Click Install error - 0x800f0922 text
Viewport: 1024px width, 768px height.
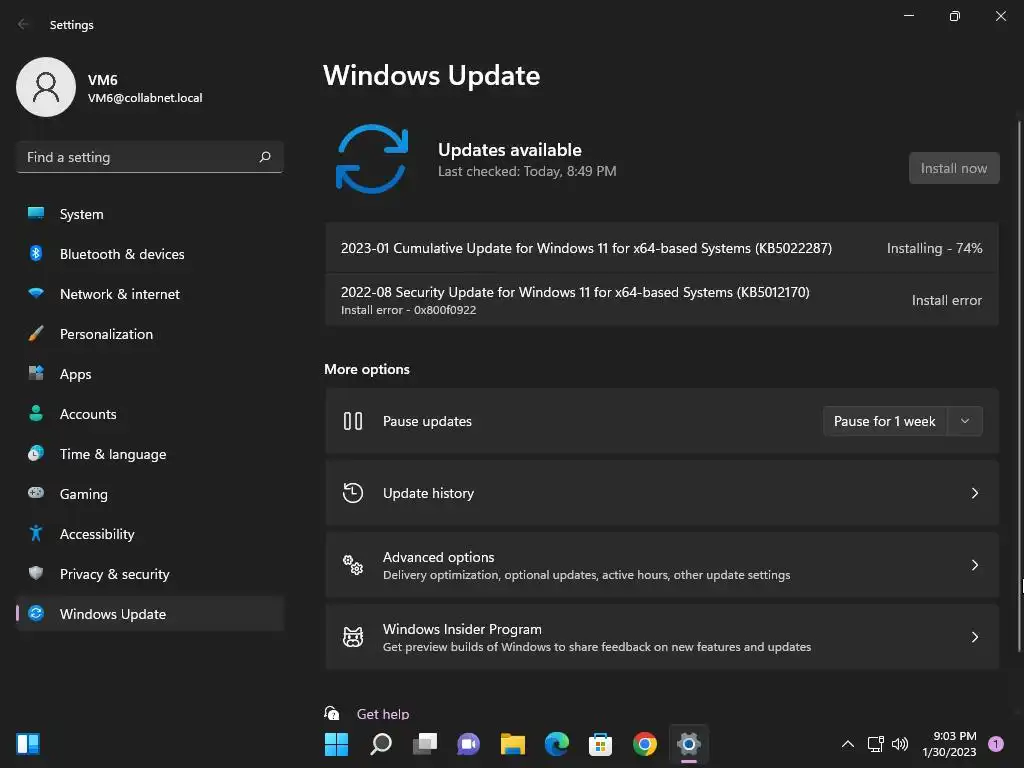[x=408, y=310]
